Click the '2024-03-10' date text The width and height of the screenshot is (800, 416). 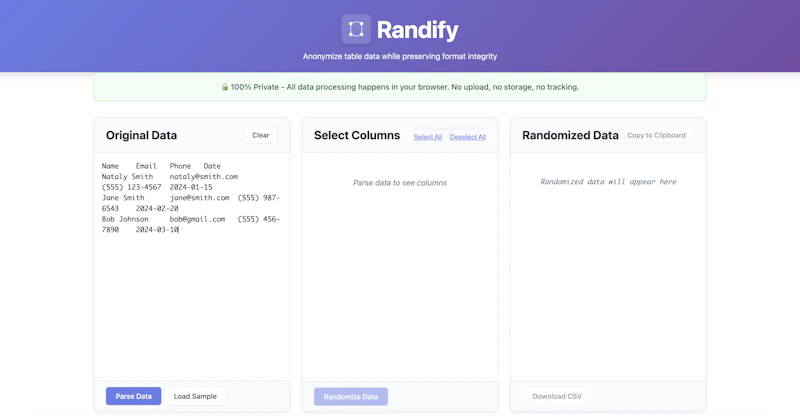[157, 230]
